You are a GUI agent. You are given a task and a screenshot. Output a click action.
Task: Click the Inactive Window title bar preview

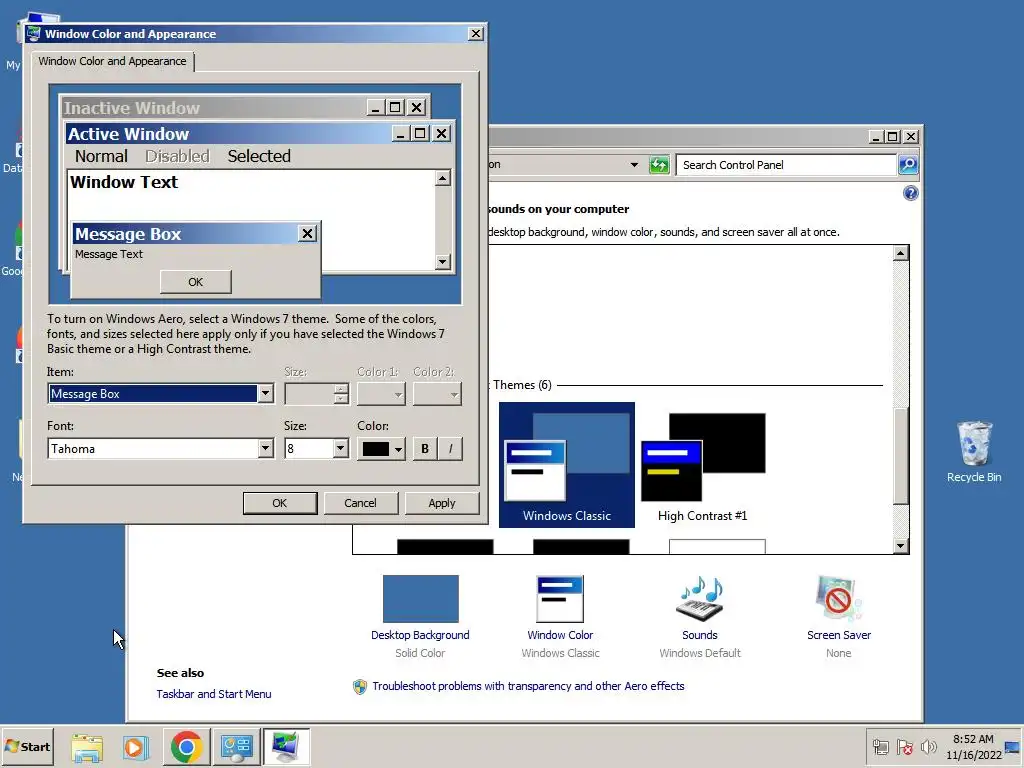pyautogui.click(x=213, y=108)
